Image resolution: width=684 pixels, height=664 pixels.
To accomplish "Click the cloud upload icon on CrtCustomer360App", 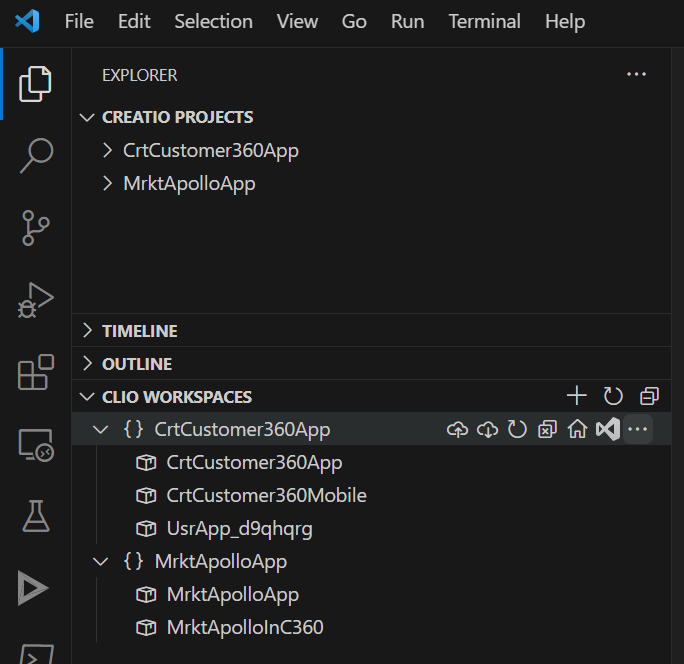I will (x=457, y=429).
